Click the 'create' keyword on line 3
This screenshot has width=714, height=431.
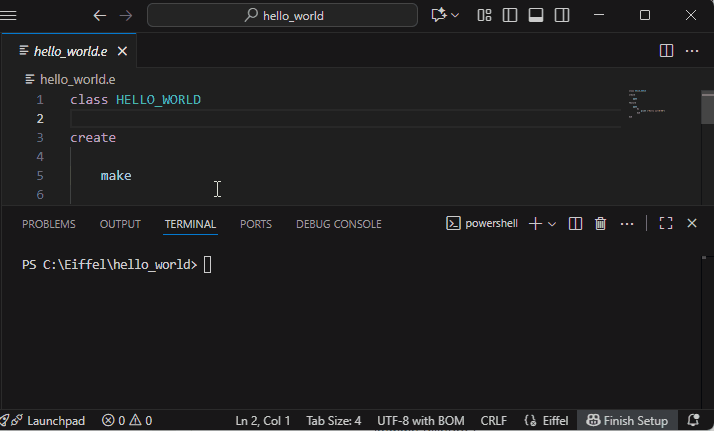click(93, 137)
